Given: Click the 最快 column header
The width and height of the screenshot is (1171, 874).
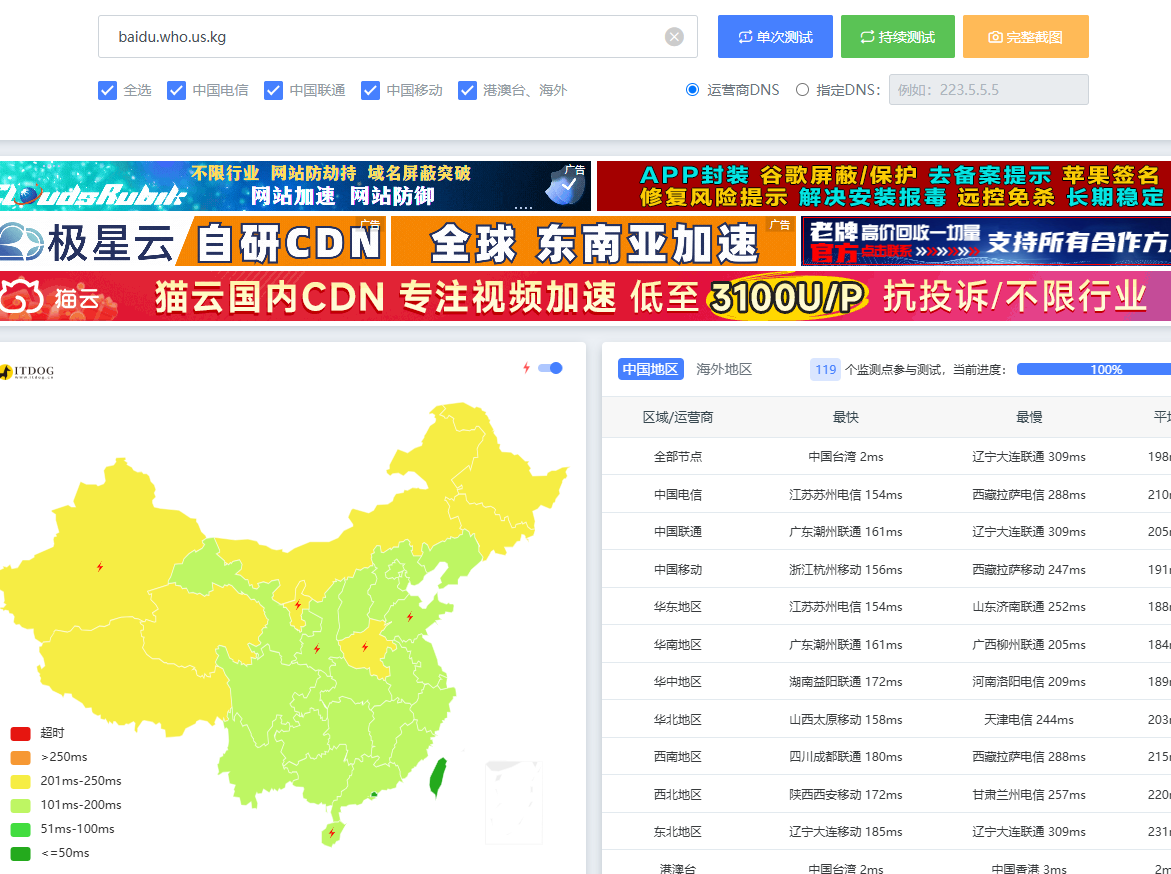Looking at the screenshot, I should coord(845,418).
